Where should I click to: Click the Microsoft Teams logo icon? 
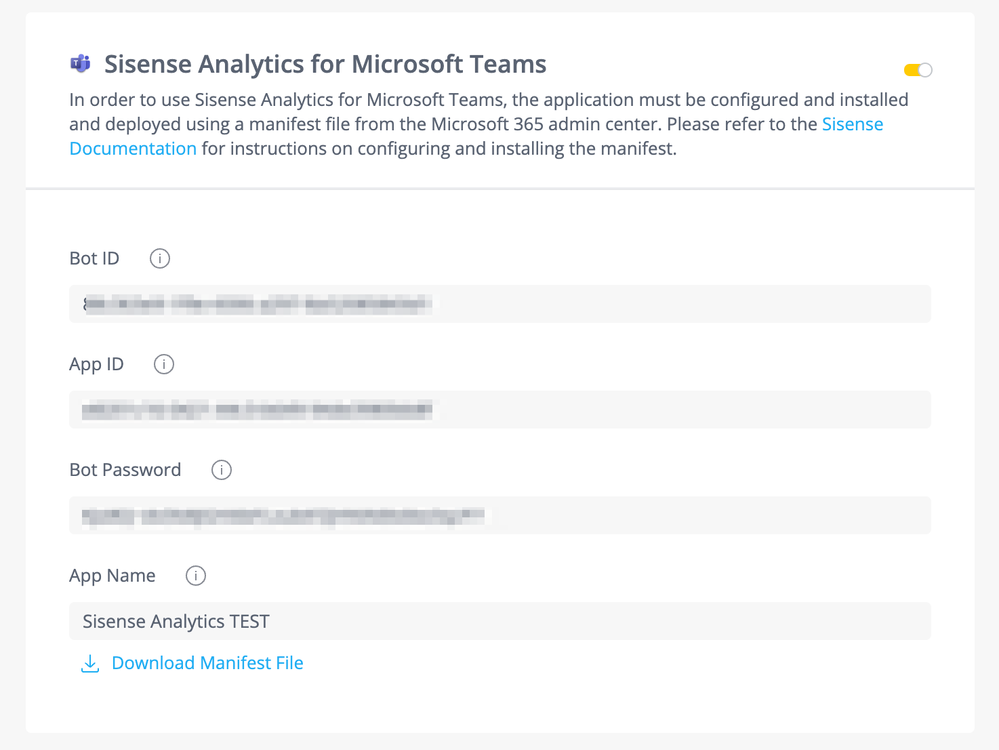(x=80, y=64)
